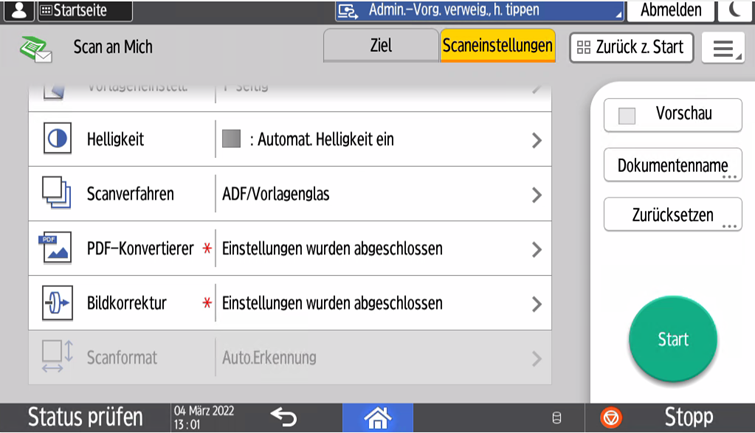Screen dimensions: 755x433
Task: Open the hamburger menu
Action: [723, 48]
